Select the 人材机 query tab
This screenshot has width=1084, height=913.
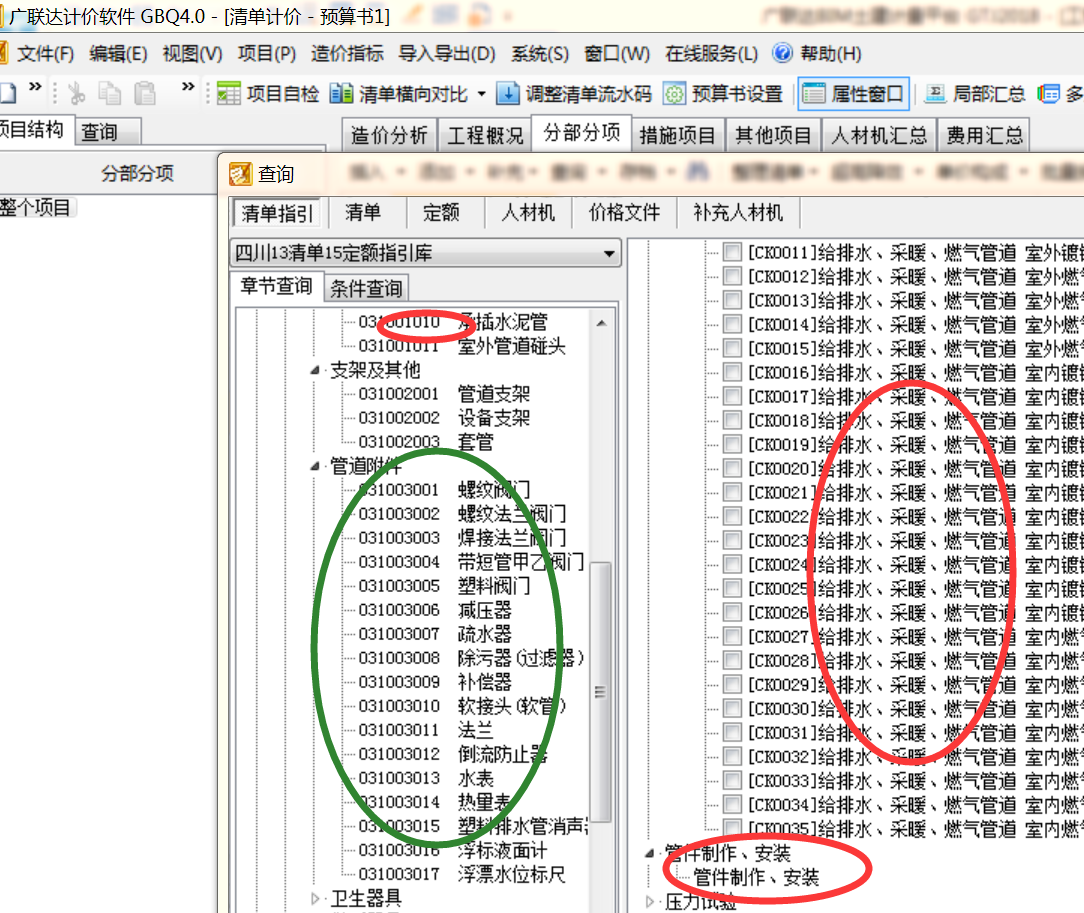[x=528, y=213]
